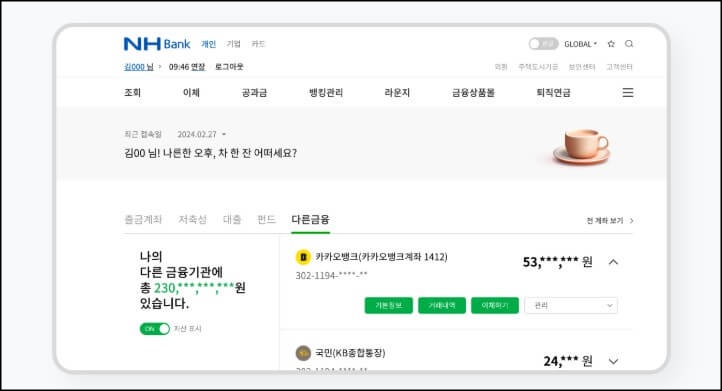
Task: Click the 302-1194-****-** account number under KakaoBank
Action: pos(332,275)
